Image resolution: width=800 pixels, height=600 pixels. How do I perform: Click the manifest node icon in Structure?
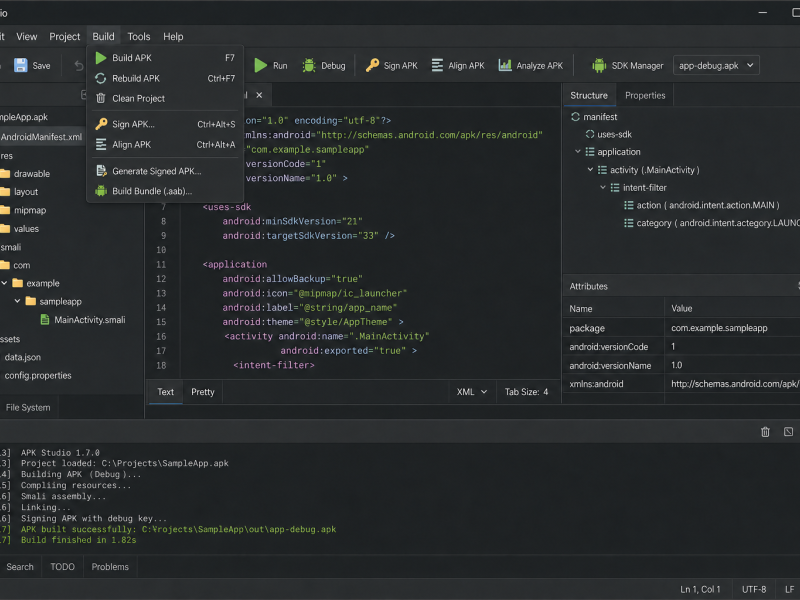tap(576, 117)
